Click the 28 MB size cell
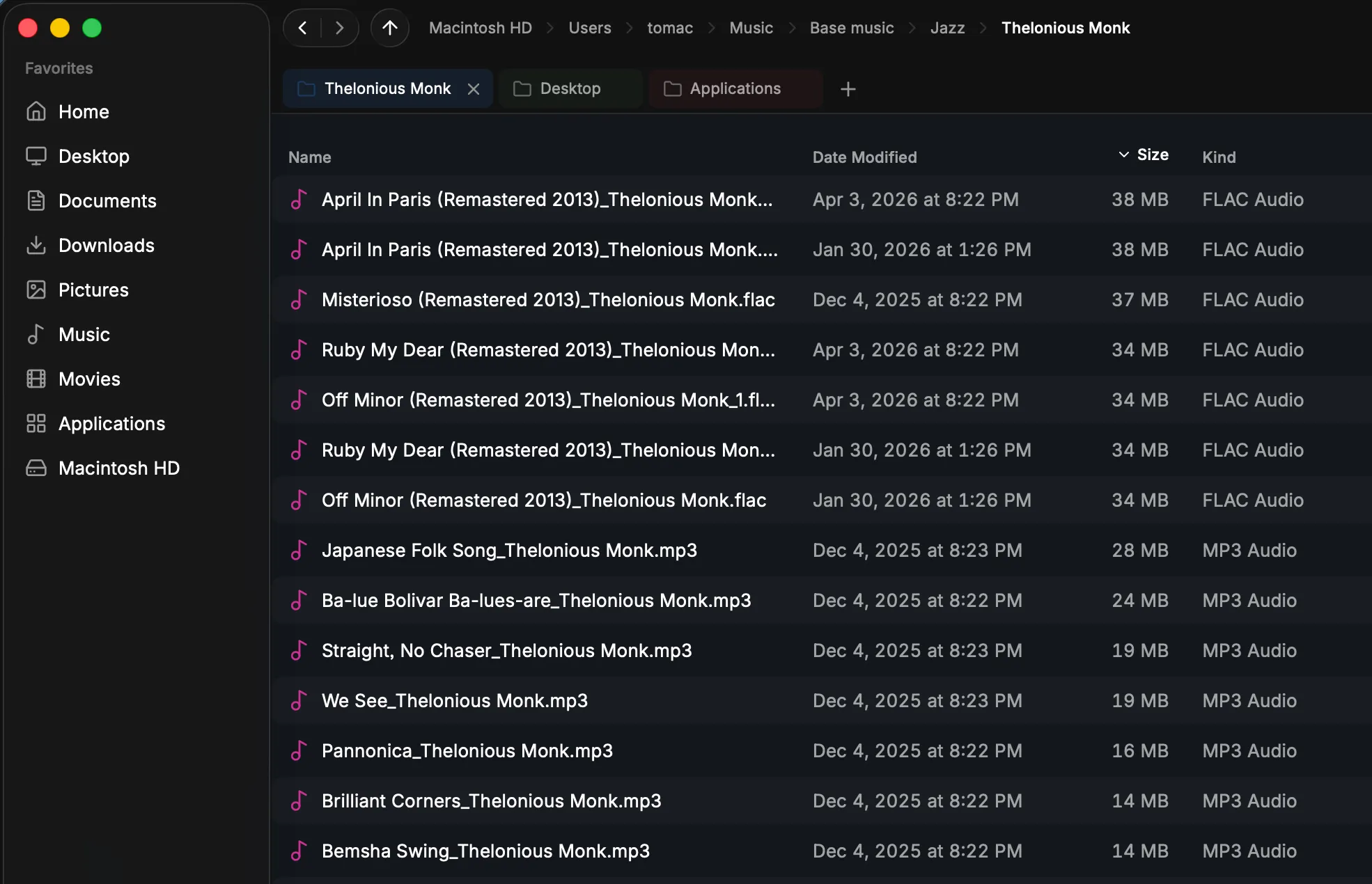This screenshot has height=884, width=1372. coord(1140,550)
